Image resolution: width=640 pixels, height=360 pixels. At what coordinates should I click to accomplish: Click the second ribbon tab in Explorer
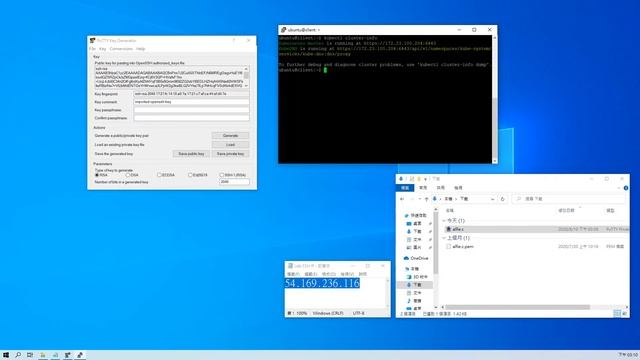[x=423, y=188]
